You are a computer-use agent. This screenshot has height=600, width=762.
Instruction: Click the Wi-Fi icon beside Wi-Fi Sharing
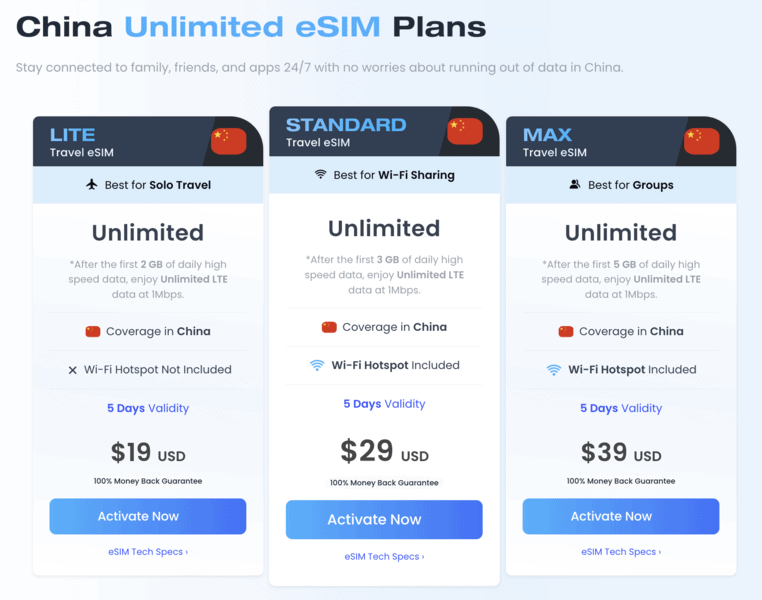321,175
